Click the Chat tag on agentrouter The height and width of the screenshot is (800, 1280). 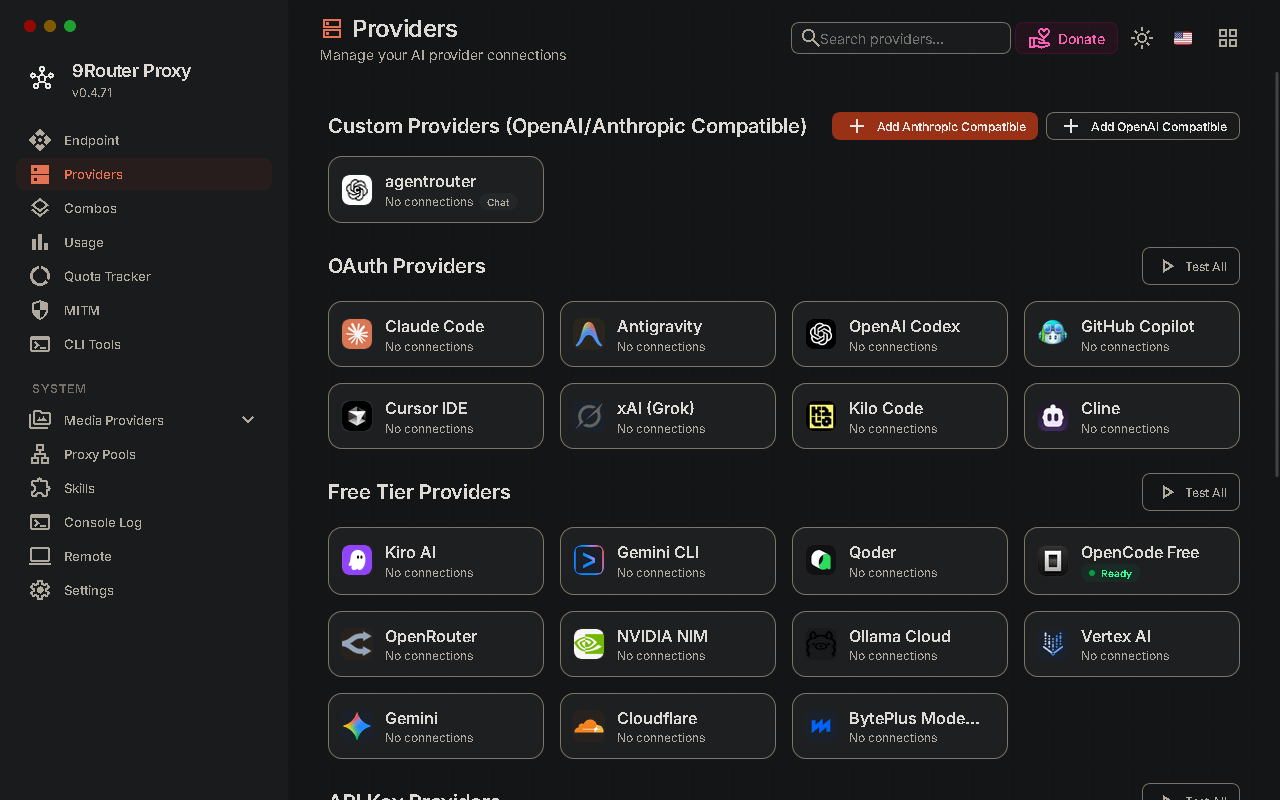(x=498, y=202)
